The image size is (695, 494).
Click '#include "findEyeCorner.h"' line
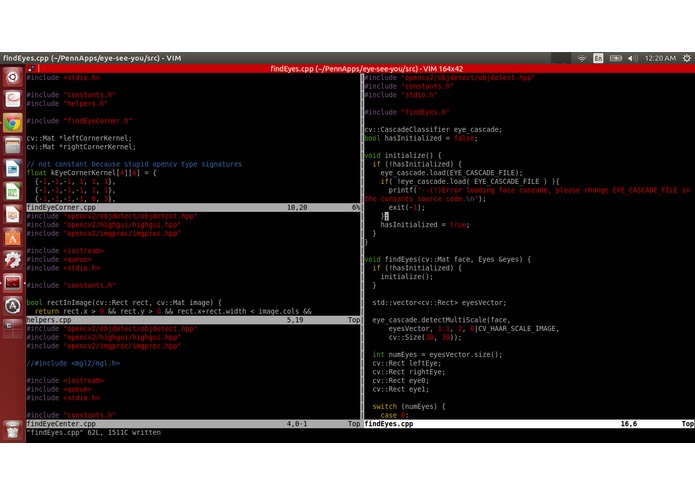(79, 121)
